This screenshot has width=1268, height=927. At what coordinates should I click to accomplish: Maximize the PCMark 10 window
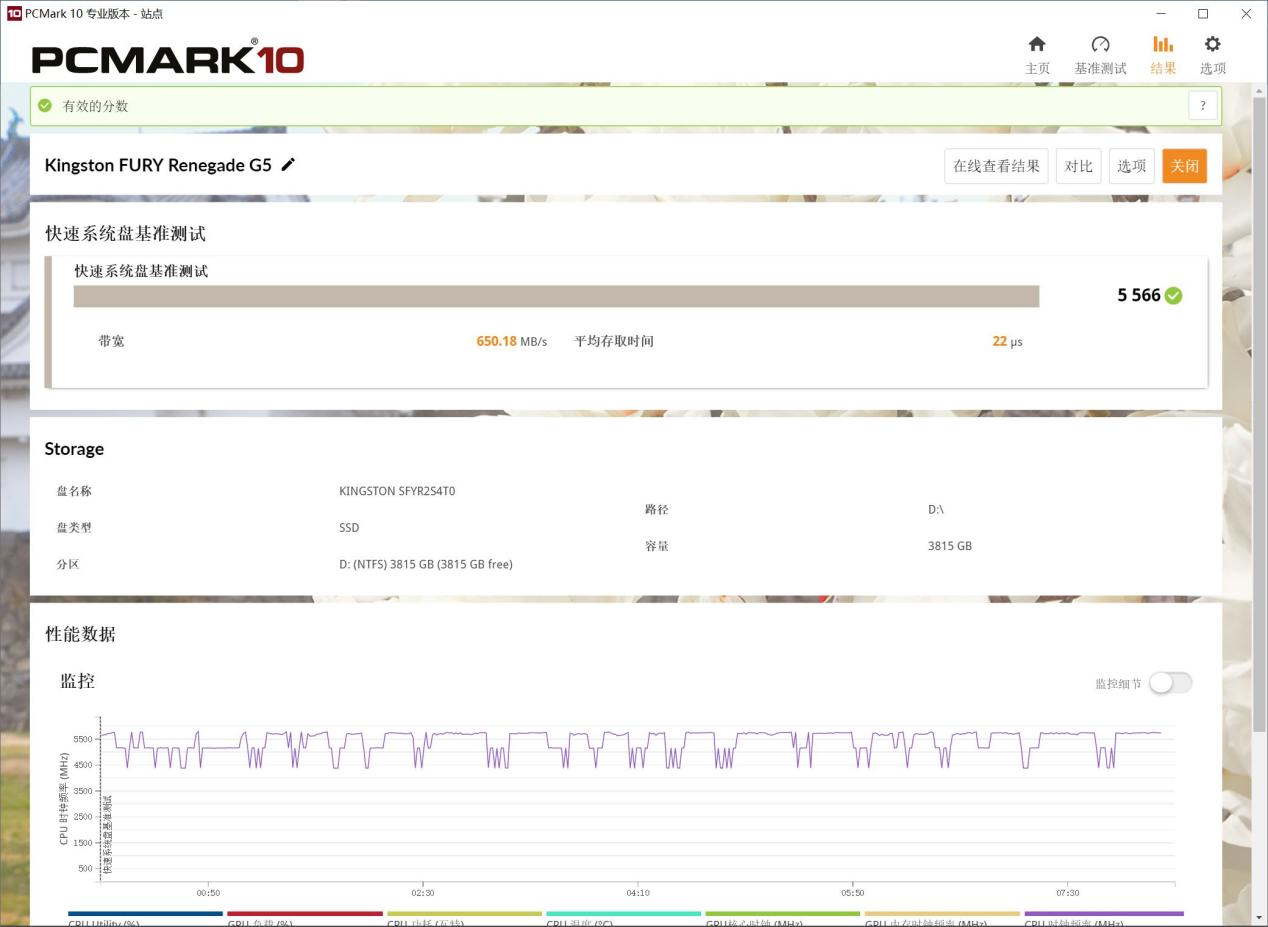click(x=1203, y=14)
